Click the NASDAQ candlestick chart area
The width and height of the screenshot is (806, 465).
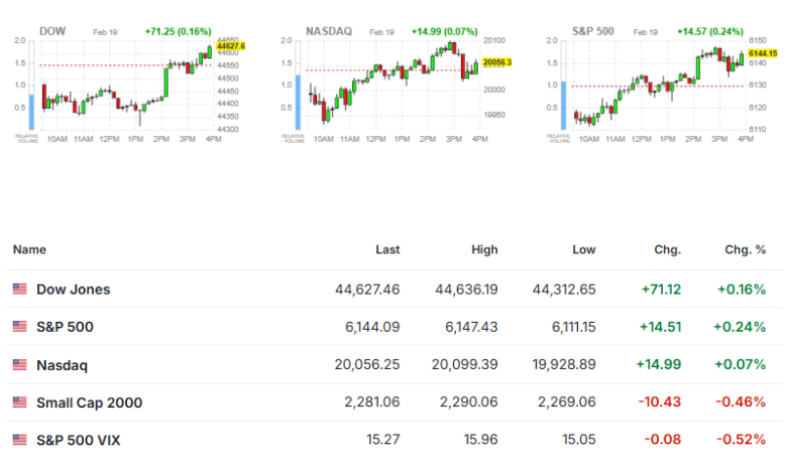(x=393, y=85)
